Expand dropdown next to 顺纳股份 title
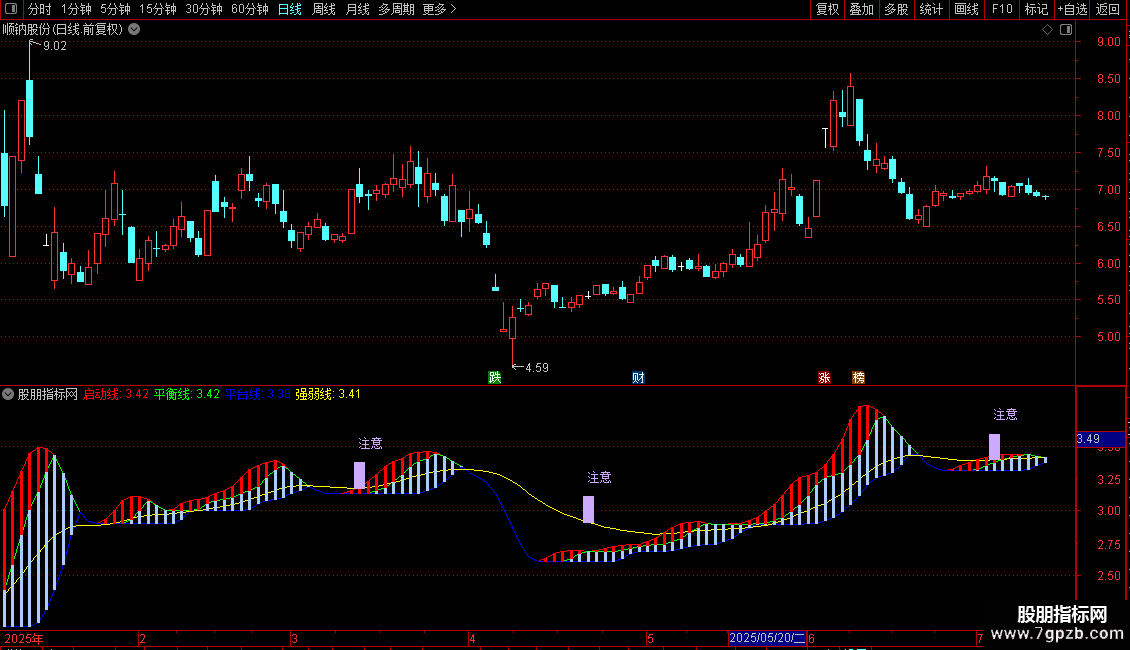Image resolution: width=1130 pixels, height=650 pixels. click(x=134, y=30)
